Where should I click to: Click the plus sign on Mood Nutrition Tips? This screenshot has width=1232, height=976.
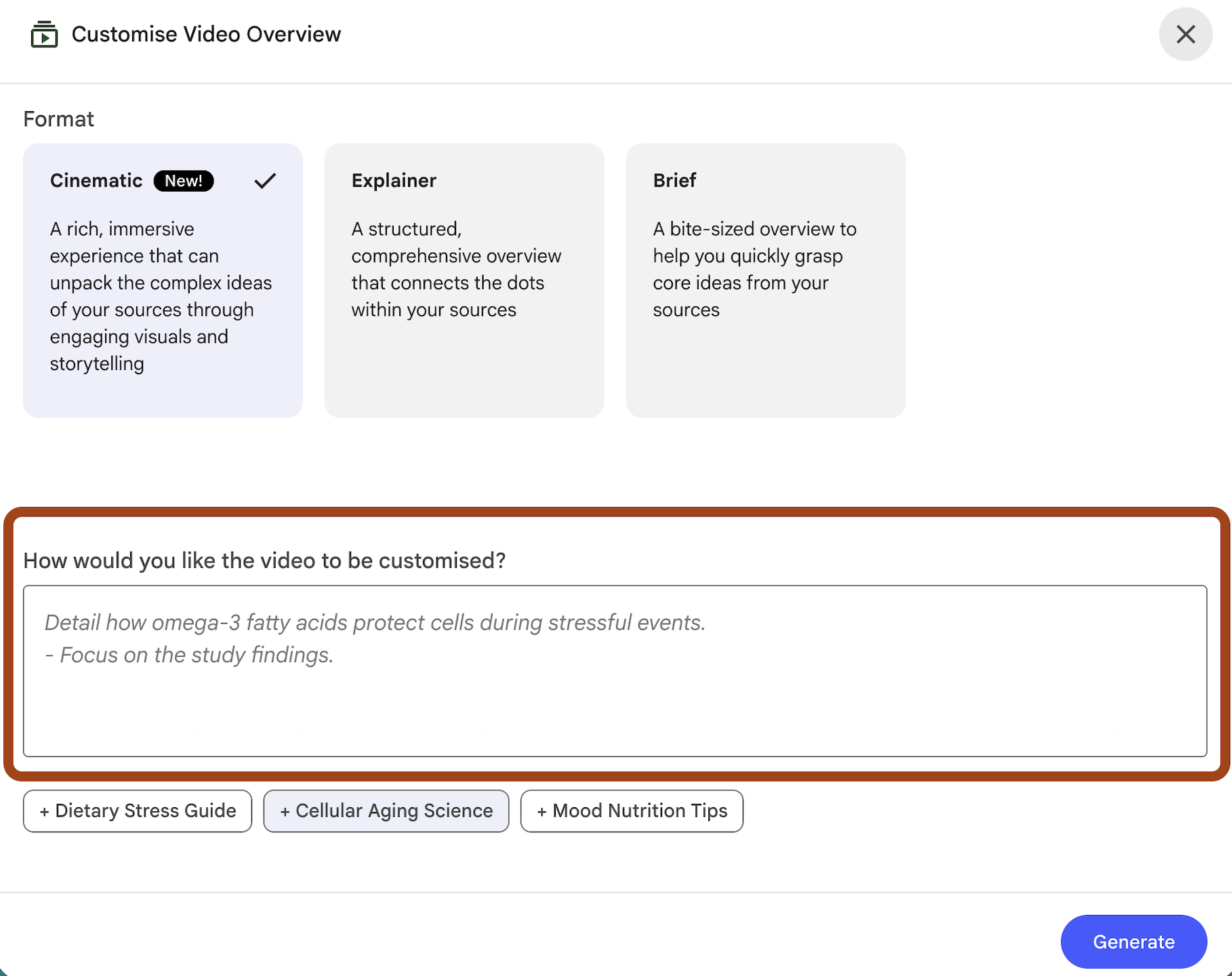pos(541,811)
